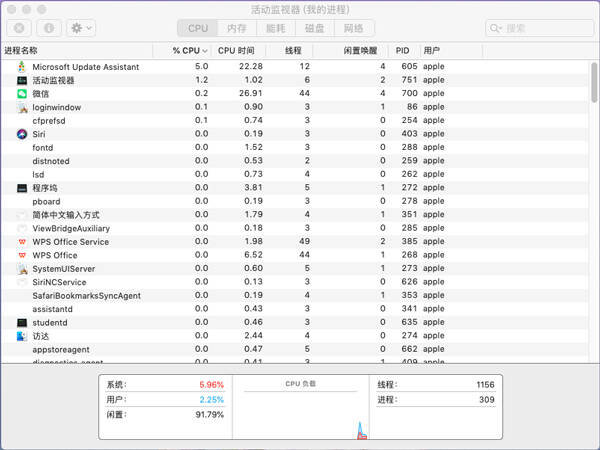Select the lsd process row
Viewport: 600px width, 450px height.
295,174
